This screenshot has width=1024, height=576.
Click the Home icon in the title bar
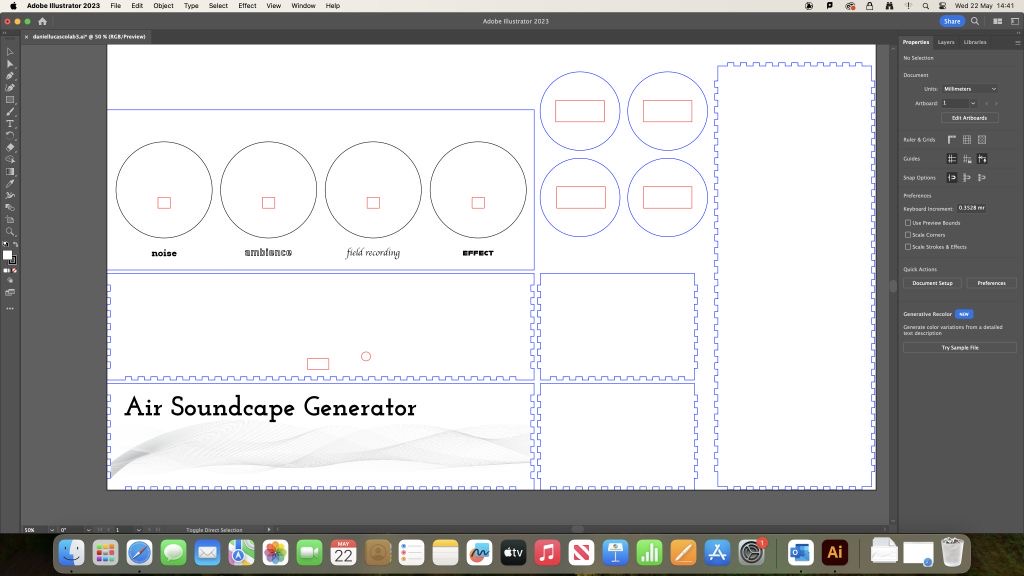(x=42, y=22)
